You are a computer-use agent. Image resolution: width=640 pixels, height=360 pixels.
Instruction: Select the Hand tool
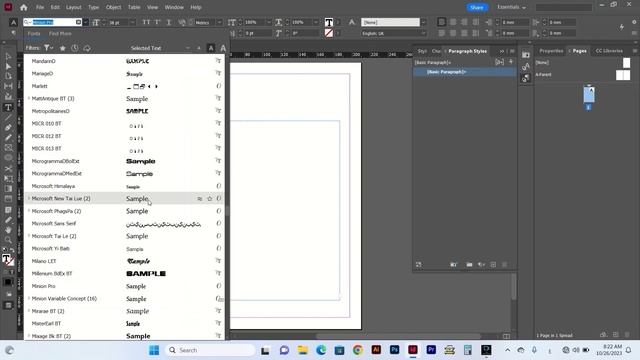[8, 230]
